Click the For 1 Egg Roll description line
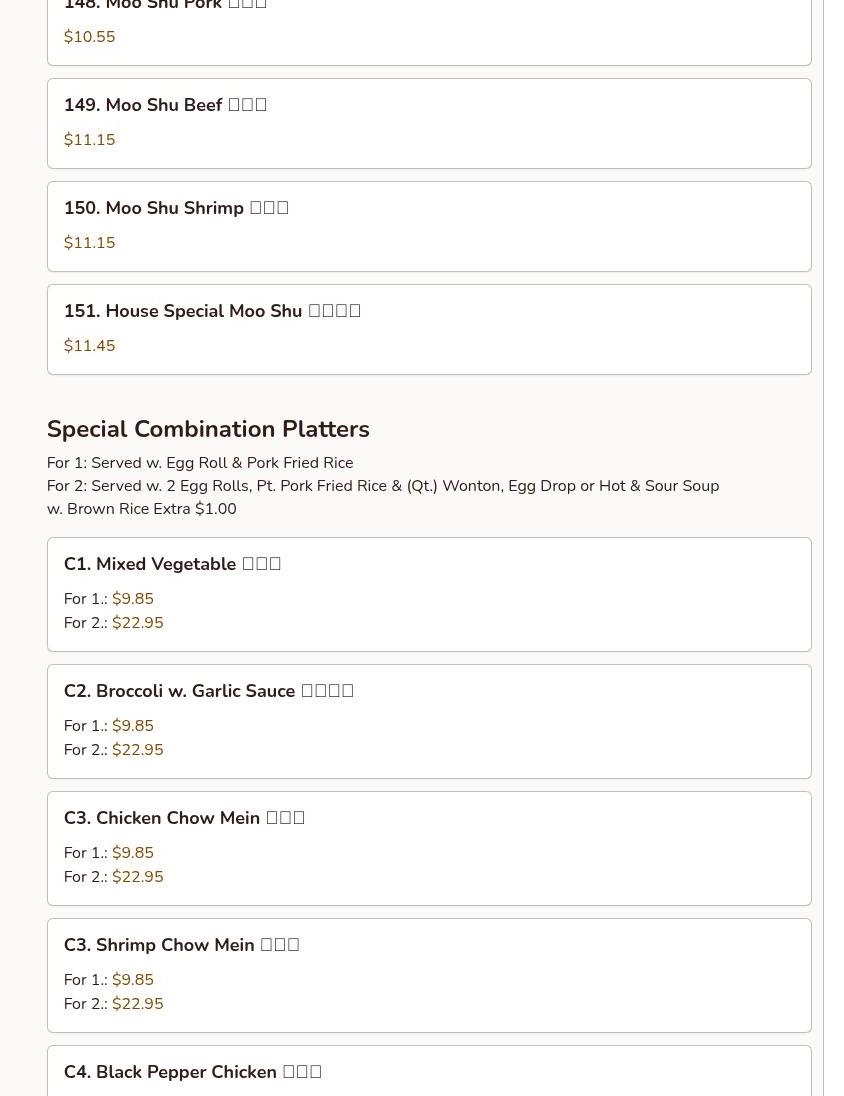Screen dimensions: 844x1096 [x=200, y=463]
